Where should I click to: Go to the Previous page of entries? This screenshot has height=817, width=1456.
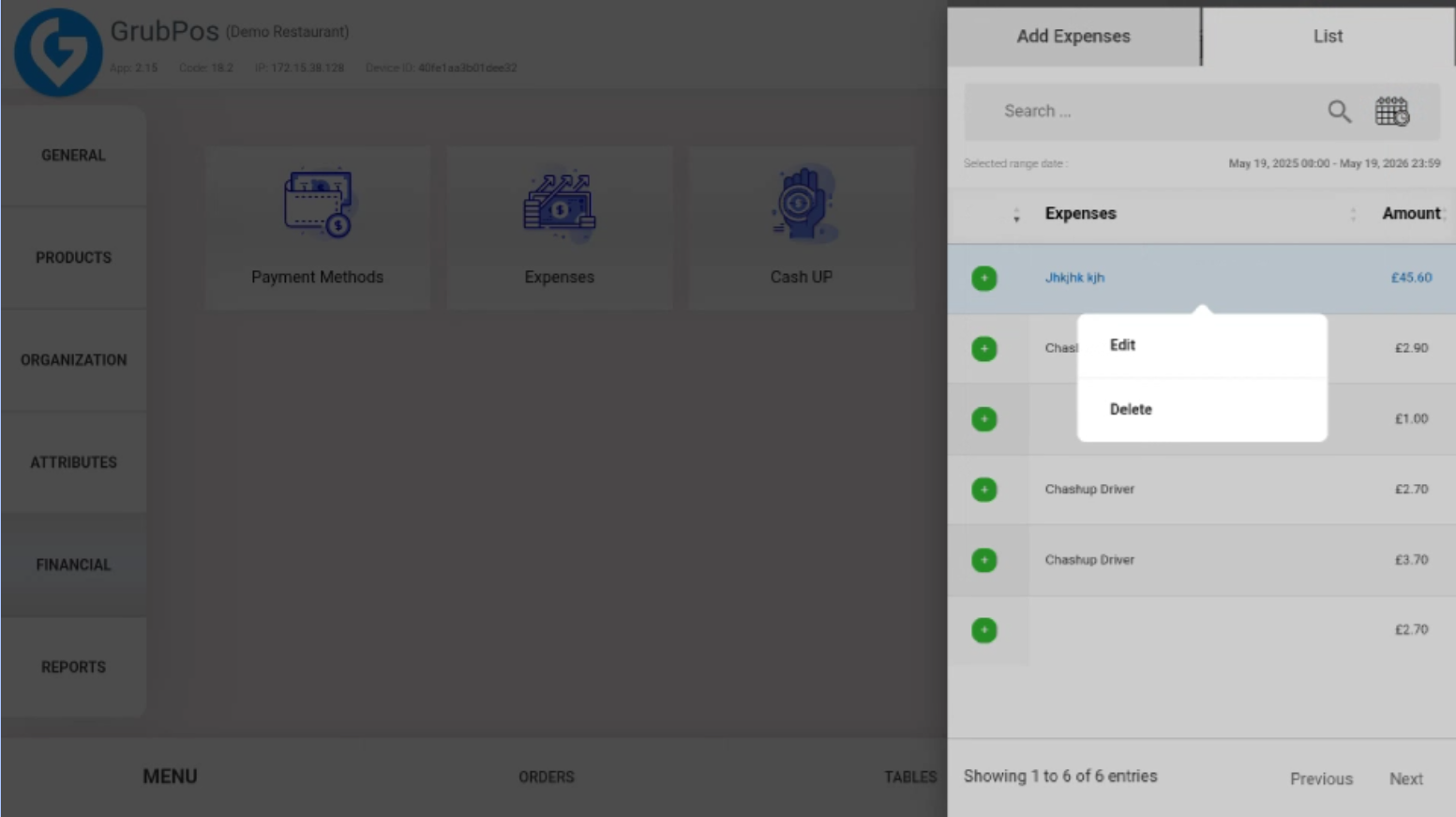coord(1321,779)
